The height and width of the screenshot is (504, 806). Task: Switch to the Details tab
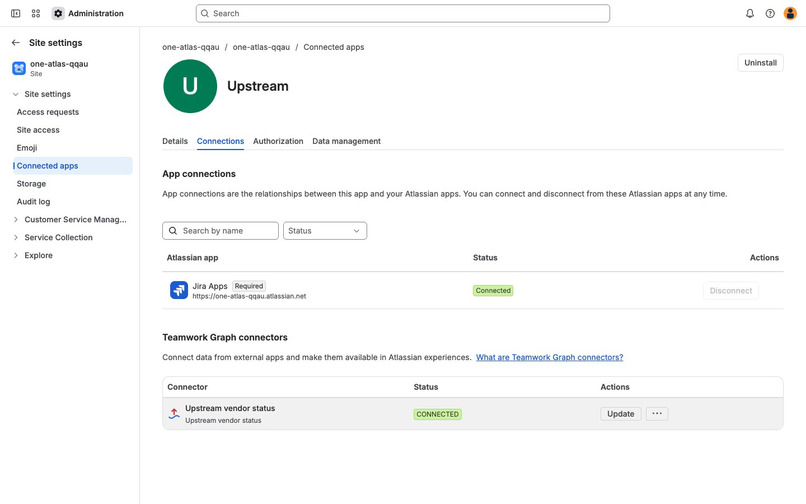[175, 141]
